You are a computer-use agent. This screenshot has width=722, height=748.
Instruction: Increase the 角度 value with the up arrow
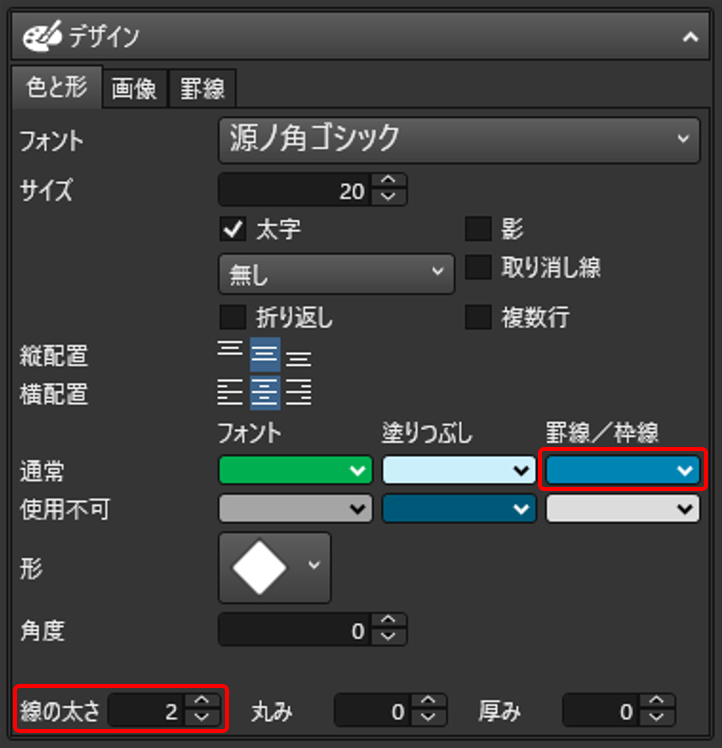coord(388,621)
